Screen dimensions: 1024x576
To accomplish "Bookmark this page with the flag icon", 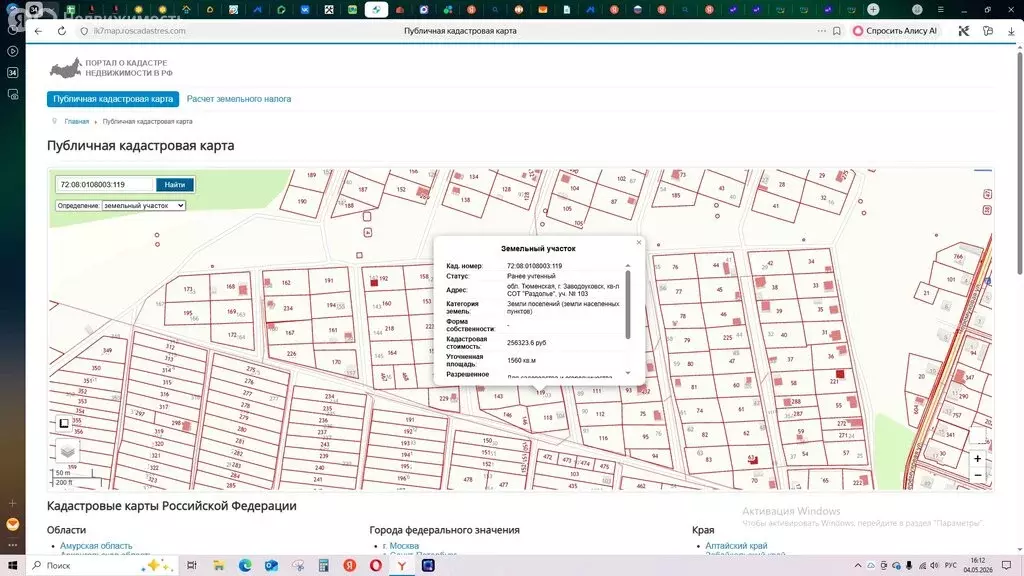I will (x=837, y=31).
